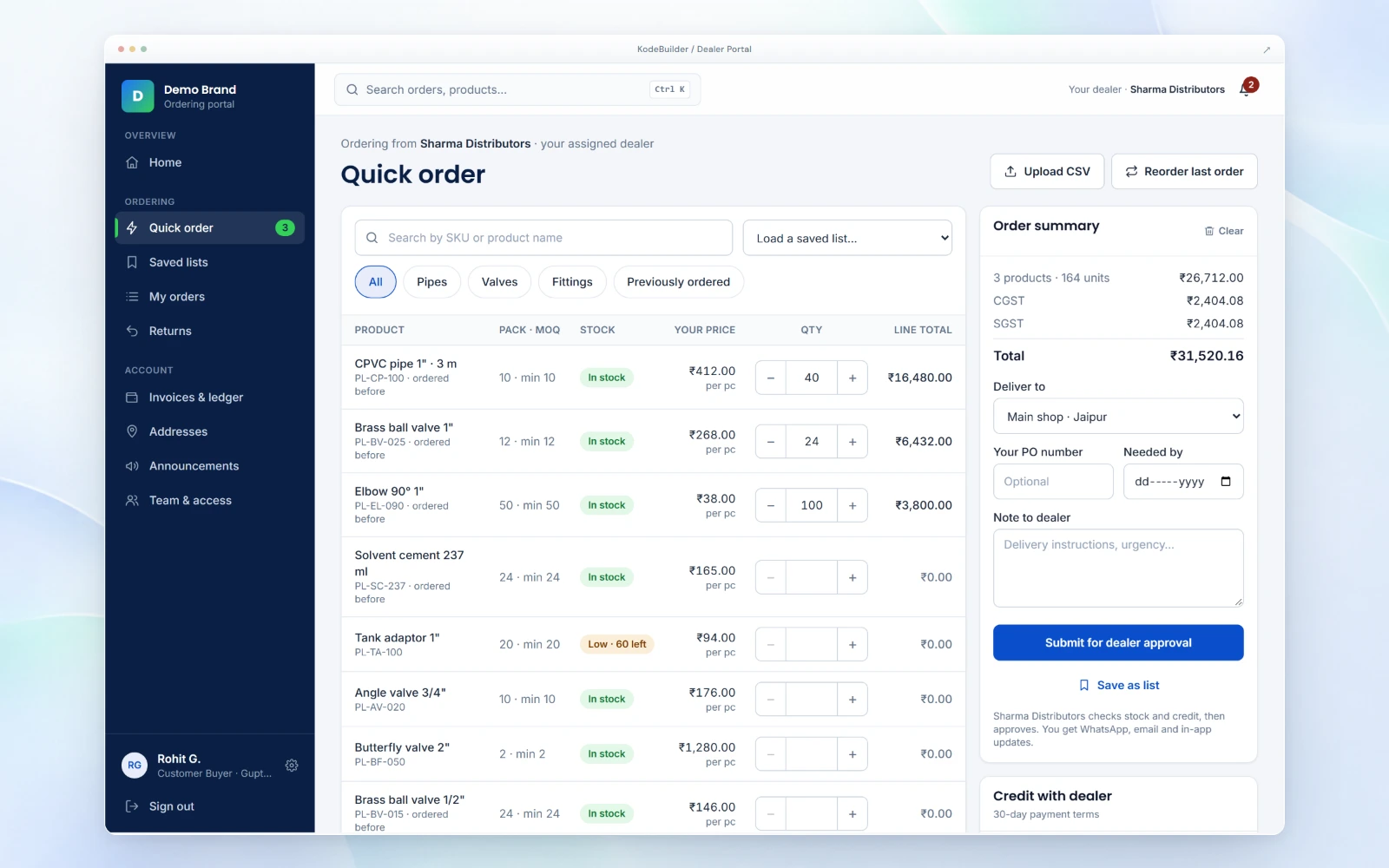The height and width of the screenshot is (868, 1389).
Task: Click the Your PO number field
Action: (1053, 482)
